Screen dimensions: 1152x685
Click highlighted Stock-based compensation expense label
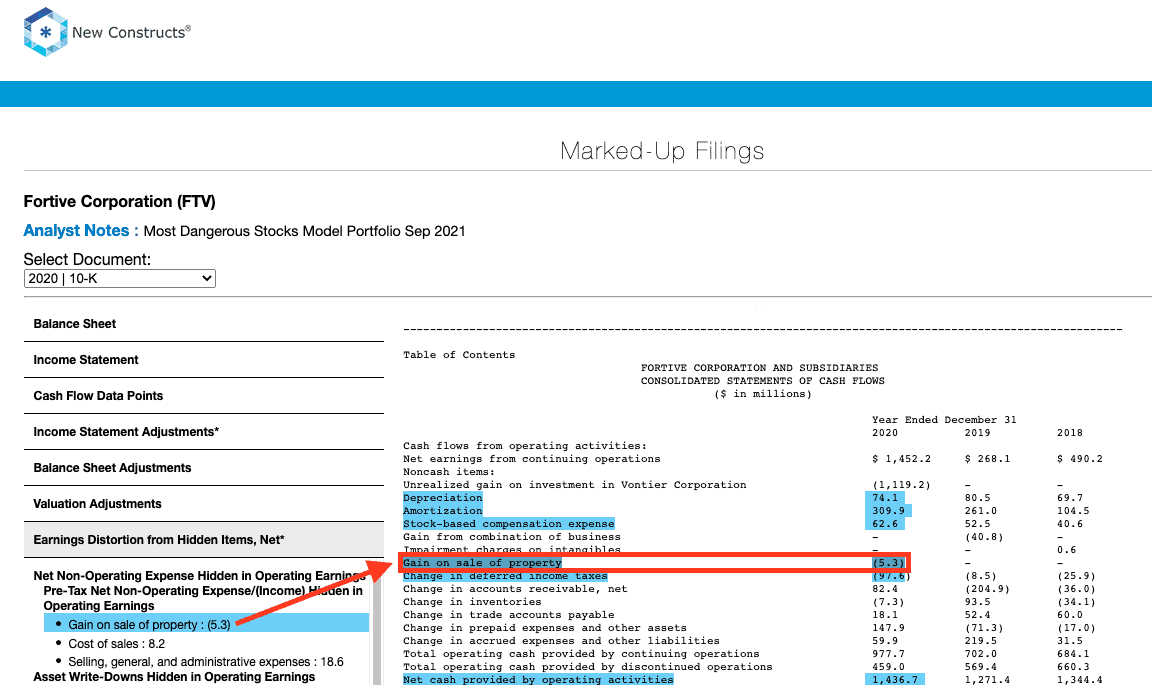click(x=508, y=524)
